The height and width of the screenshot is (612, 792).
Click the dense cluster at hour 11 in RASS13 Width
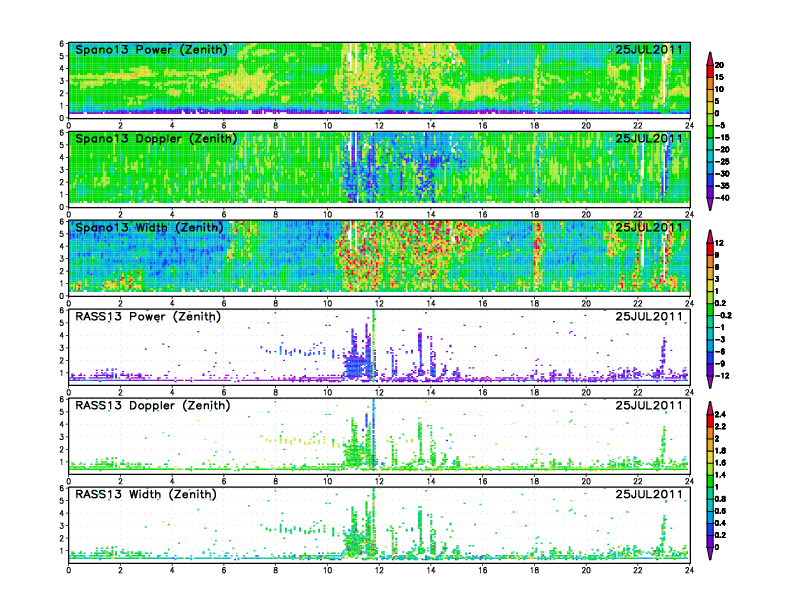point(356,543)
